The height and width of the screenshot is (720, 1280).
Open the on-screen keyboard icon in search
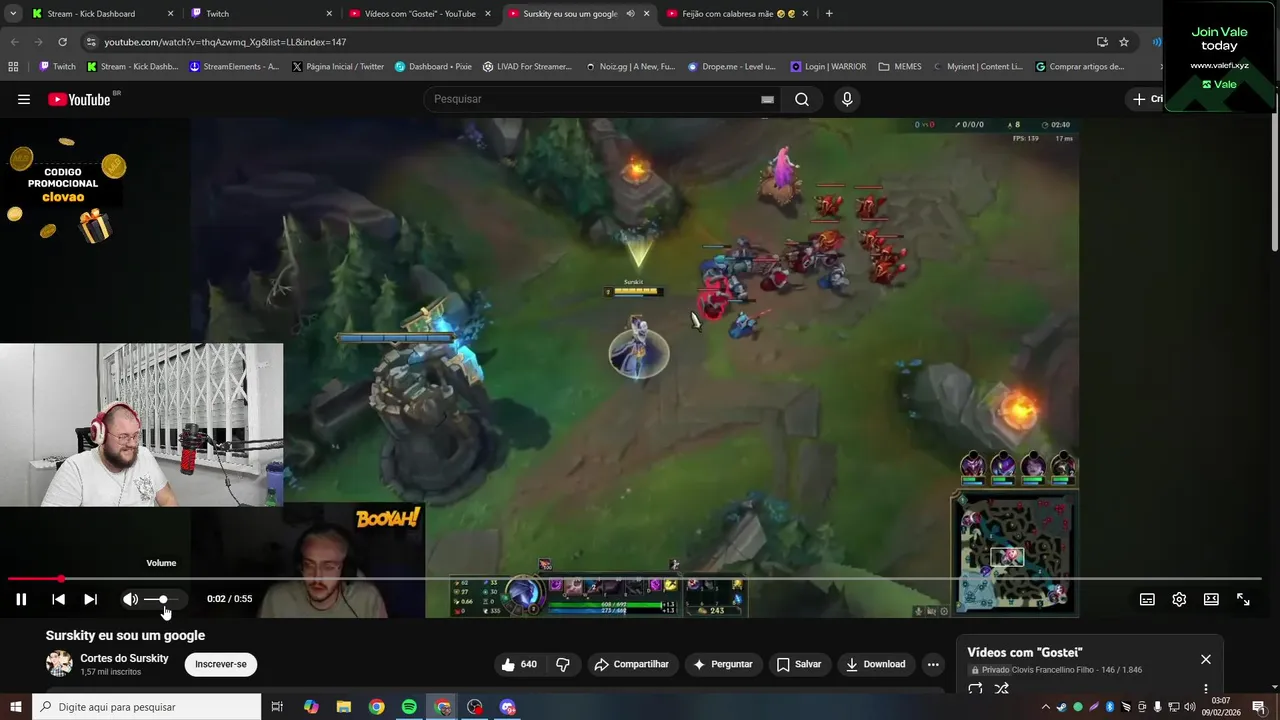(x=767, y=99)
